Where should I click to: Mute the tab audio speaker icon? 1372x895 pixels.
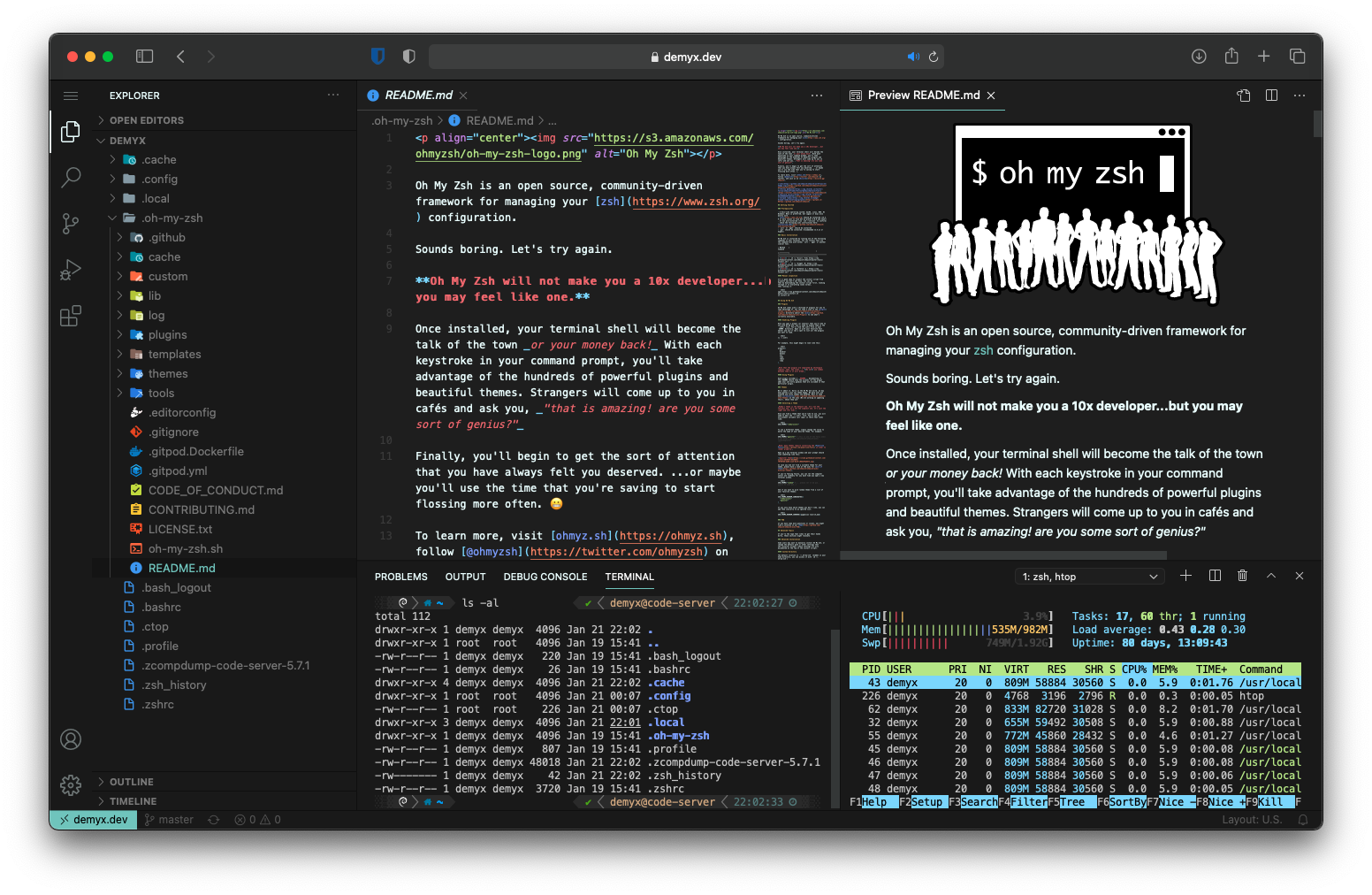click(x=913, y=57)
